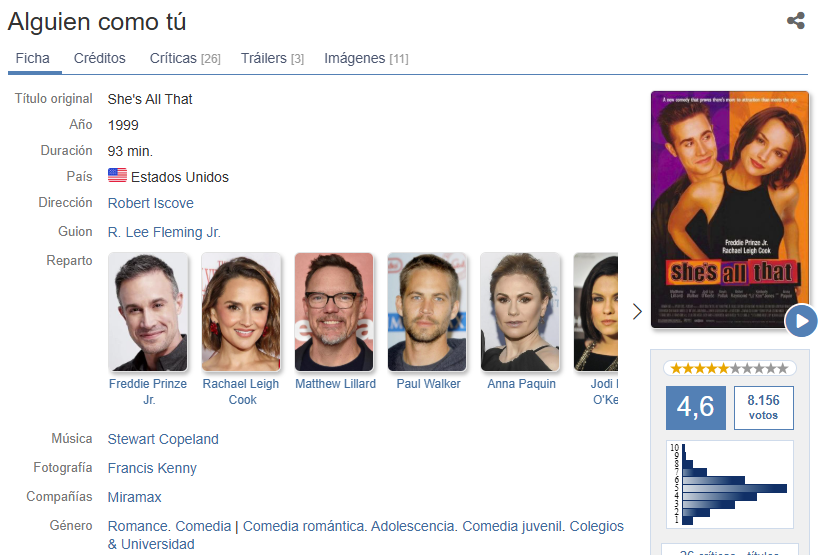
Task: Click the share icon
Action: (x=795, y=20)
